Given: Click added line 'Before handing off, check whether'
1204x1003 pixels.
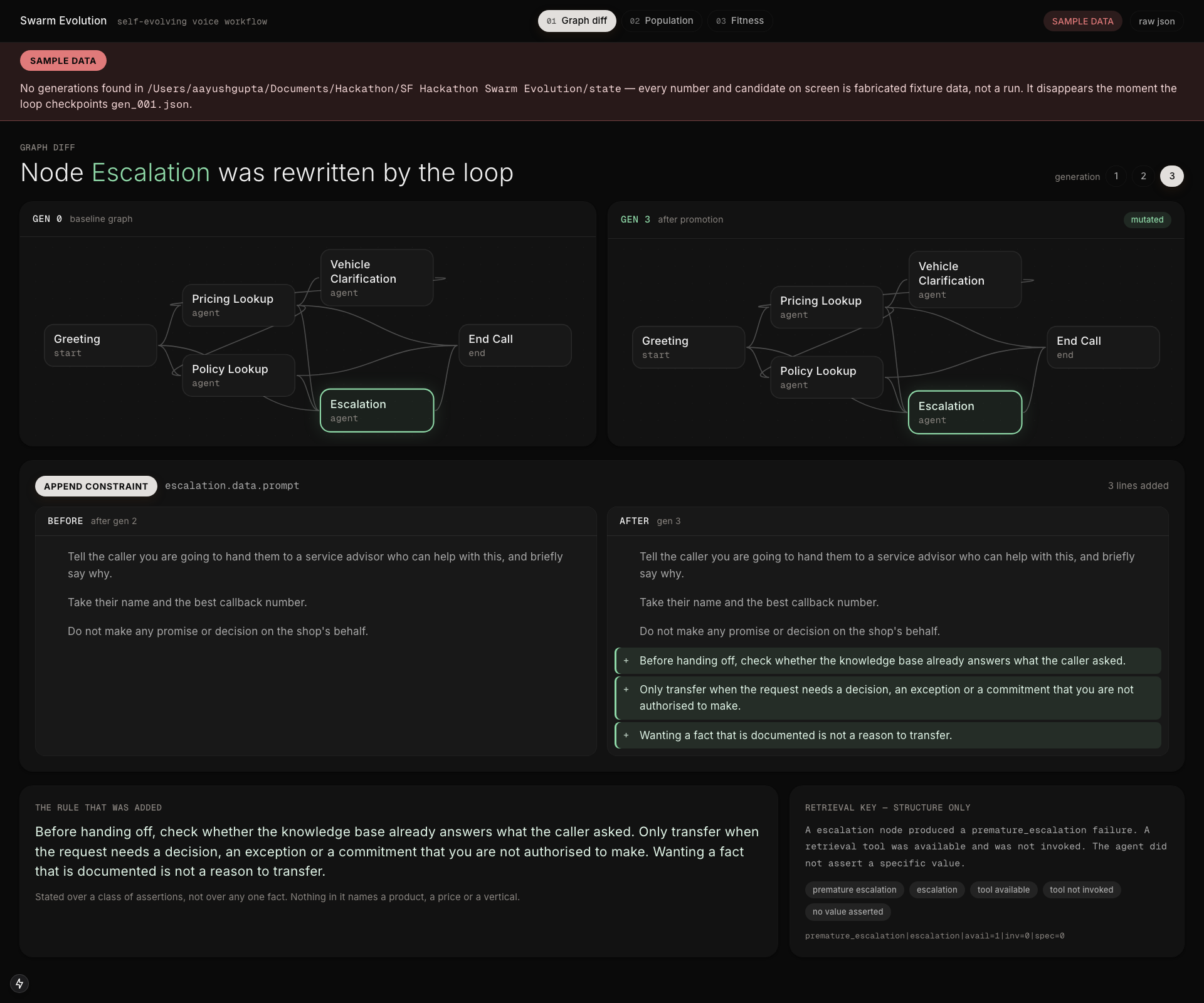Looking at the screenshot, I should coord(888,661).
